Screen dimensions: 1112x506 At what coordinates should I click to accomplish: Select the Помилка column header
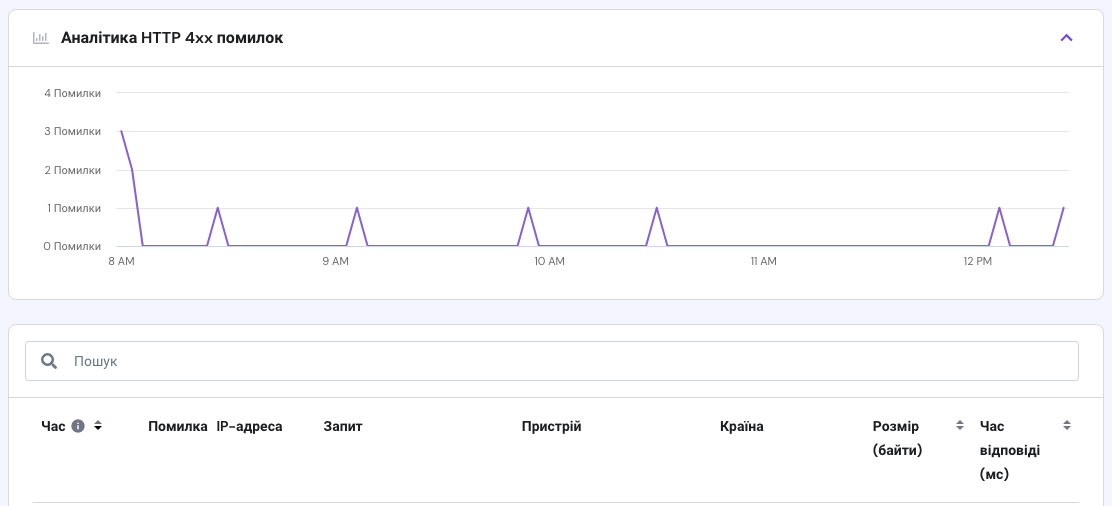tap(177, 427)
